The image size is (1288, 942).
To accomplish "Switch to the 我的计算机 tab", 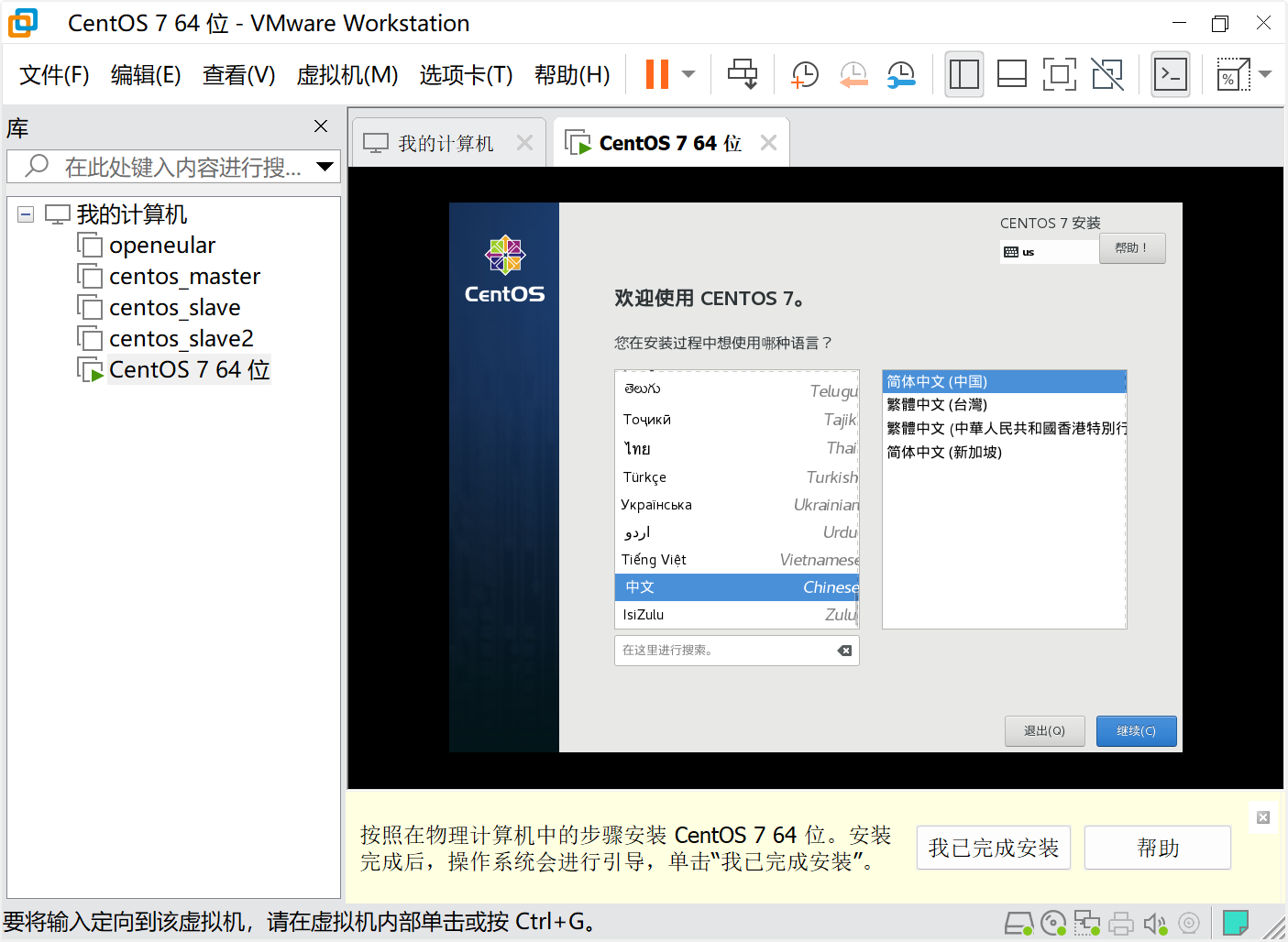I will tap(446, 143).
